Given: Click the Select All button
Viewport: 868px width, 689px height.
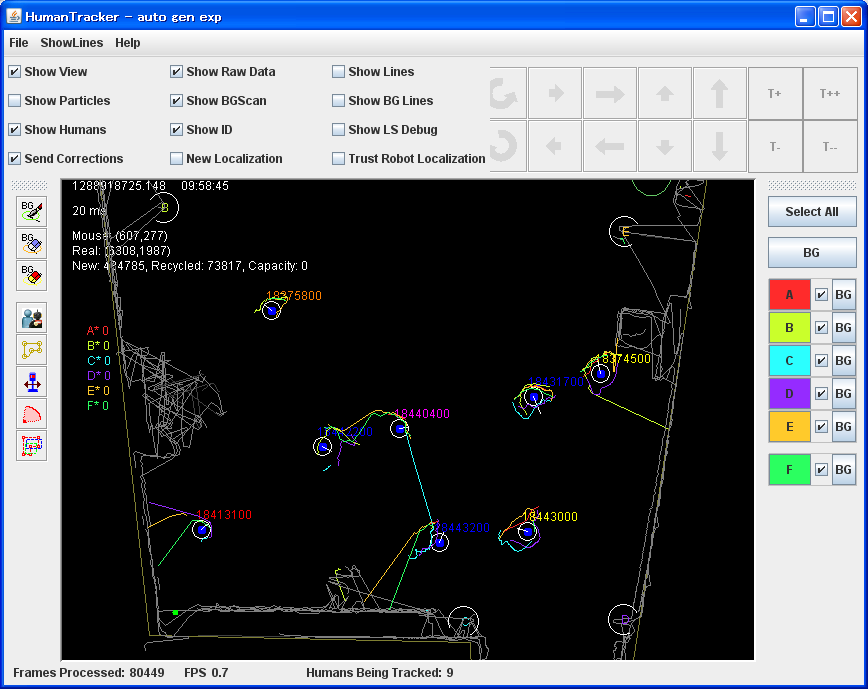Looking at the screenshot, I should (811, 212).
